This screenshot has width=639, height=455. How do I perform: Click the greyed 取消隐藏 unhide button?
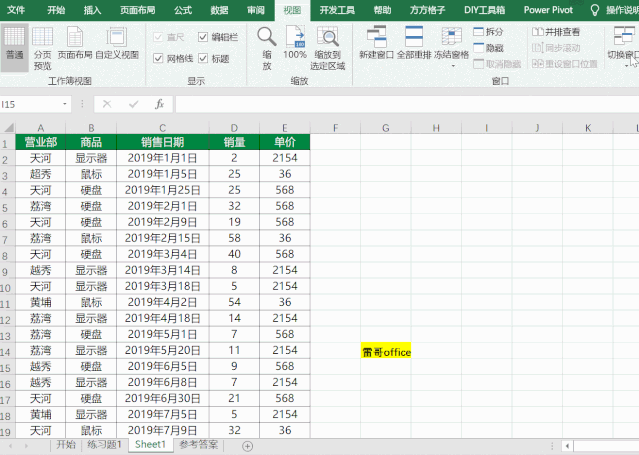(497, 64)
